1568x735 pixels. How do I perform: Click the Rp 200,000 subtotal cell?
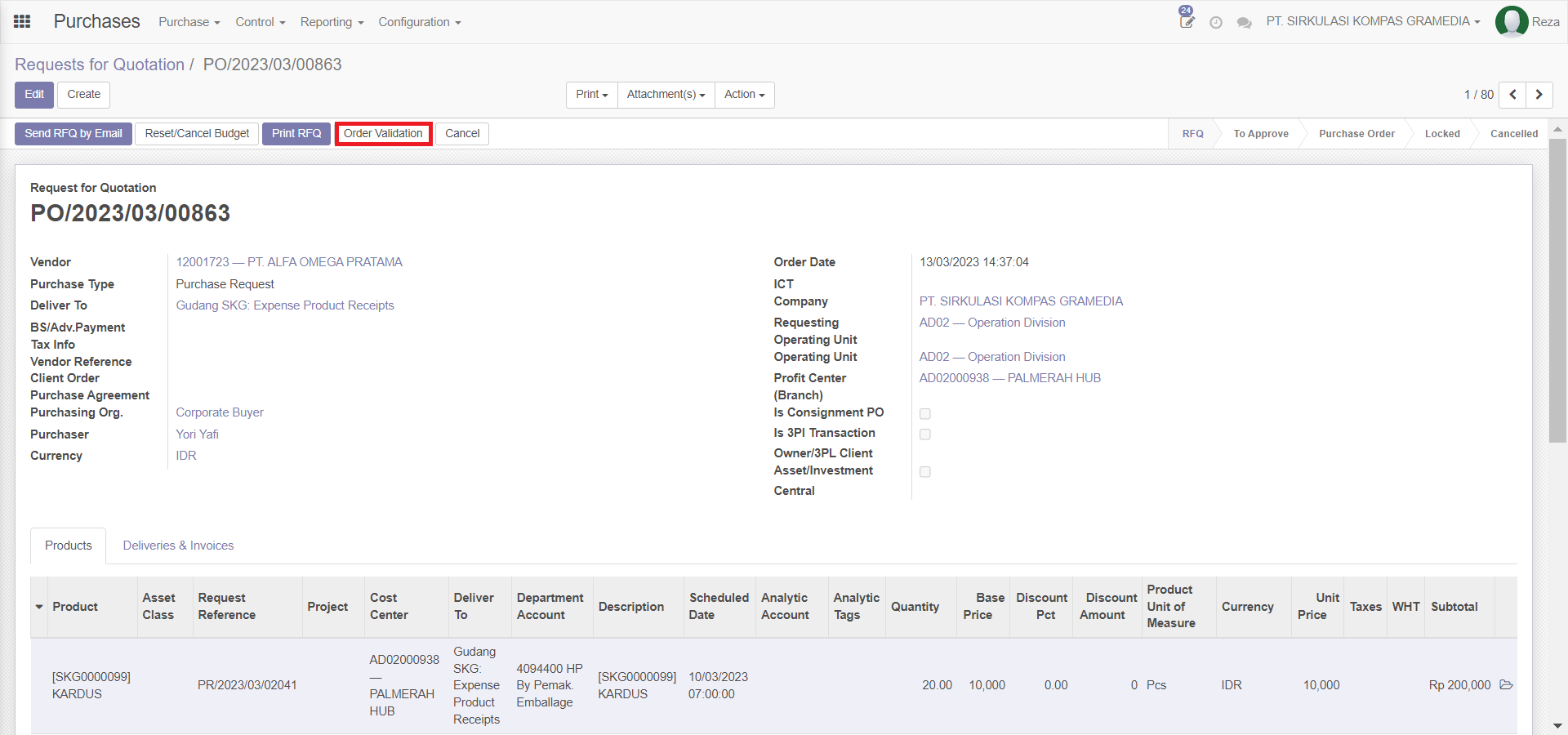click(1459, 685)
